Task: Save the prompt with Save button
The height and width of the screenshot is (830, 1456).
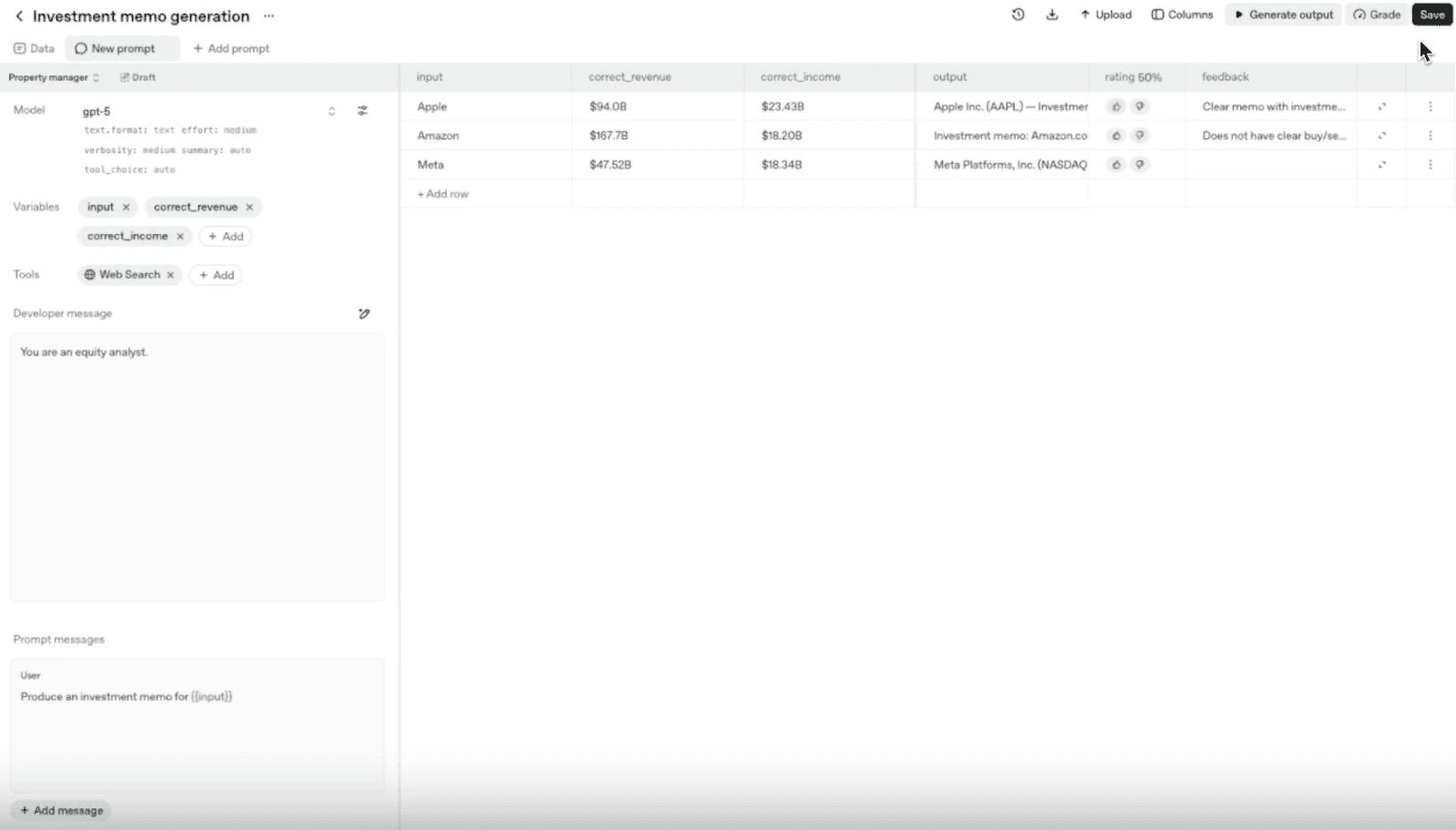Action: (x=1432, y=15)
